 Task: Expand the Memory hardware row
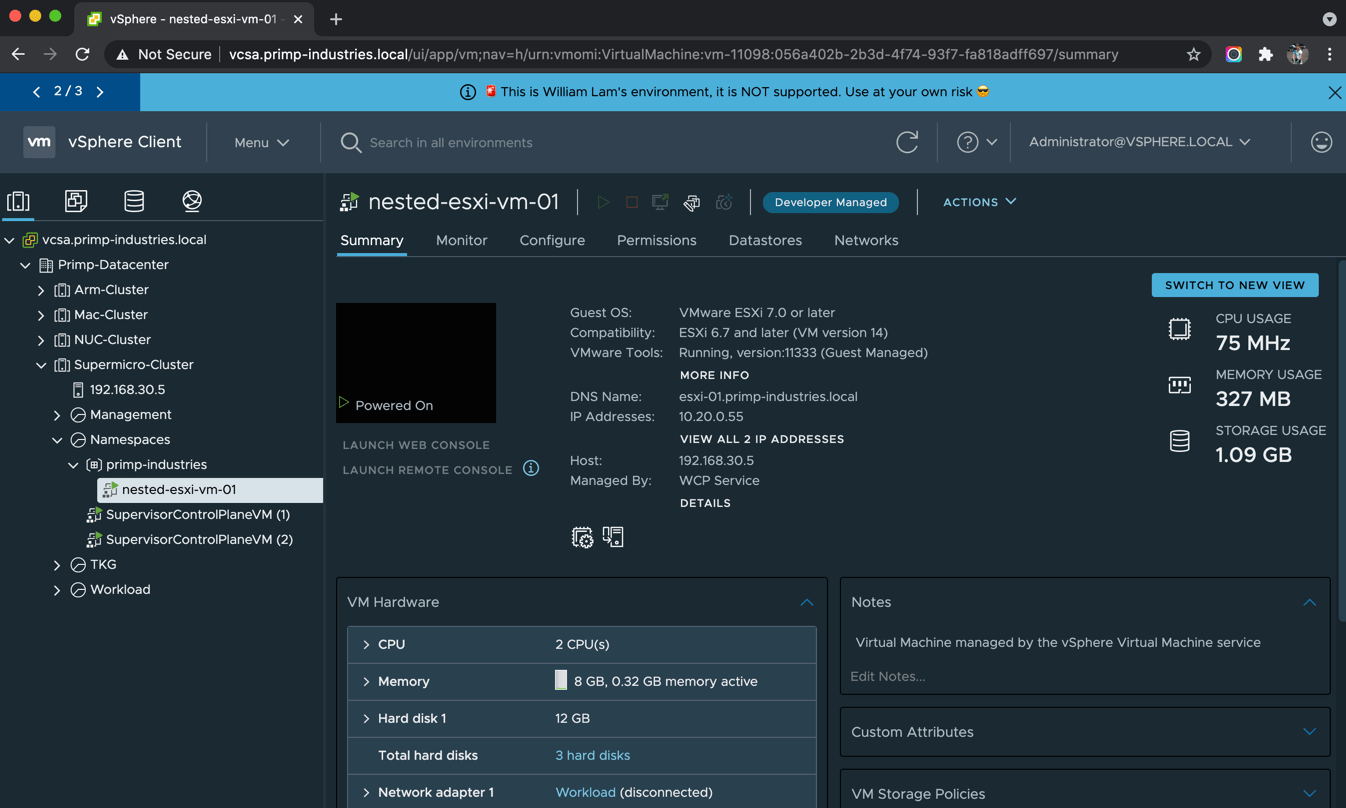coord(366,682)
